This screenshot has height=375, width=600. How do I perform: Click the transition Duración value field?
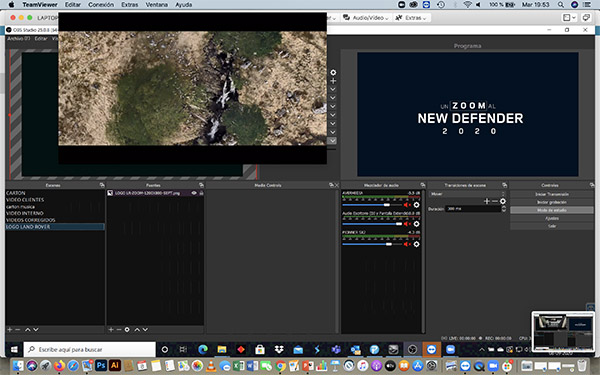pos(473,209)
